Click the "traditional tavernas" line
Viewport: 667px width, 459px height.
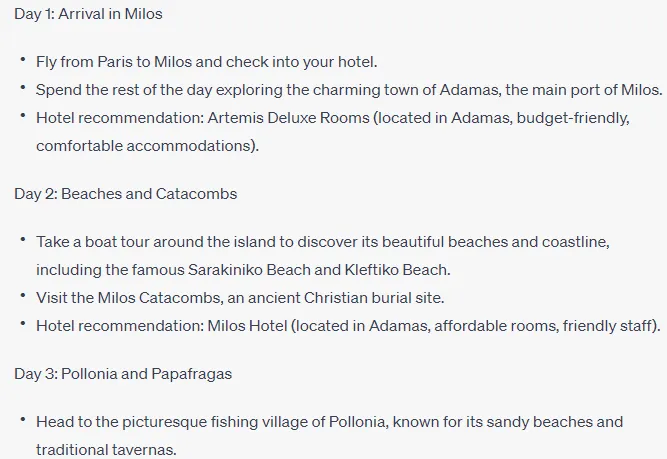point(106,450)
